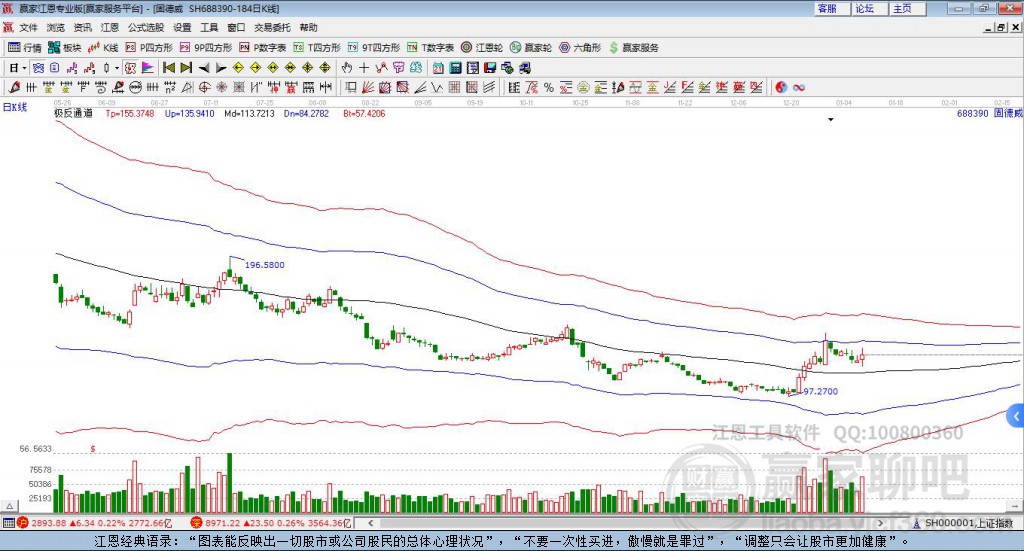This screenshot has width=1024, height=551.
Task: Step chart left with black left arrow
Action: [204, 68]
